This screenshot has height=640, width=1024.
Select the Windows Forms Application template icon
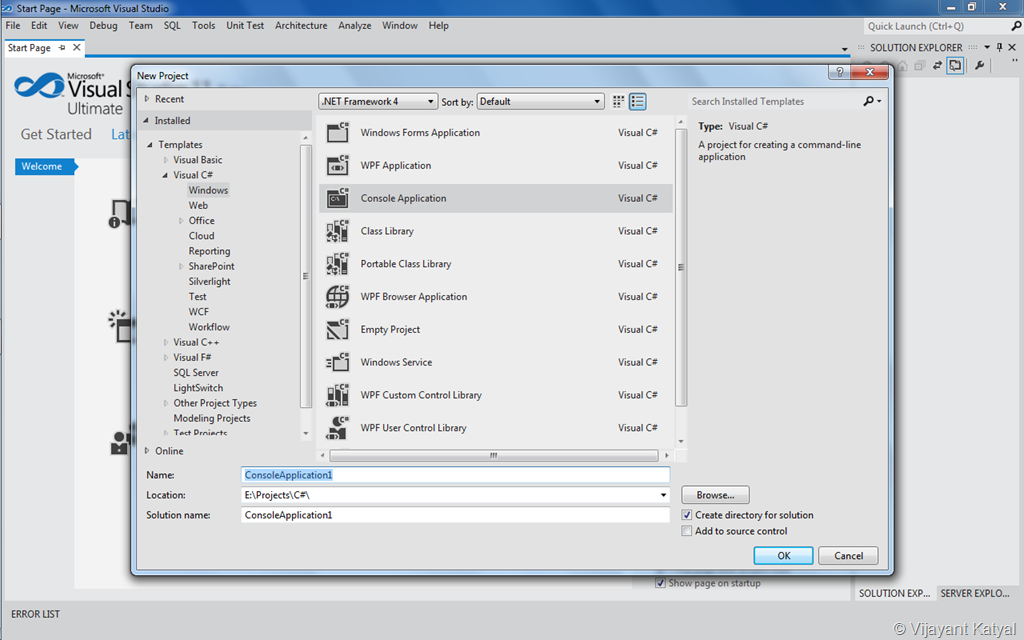tap(338, 133)
